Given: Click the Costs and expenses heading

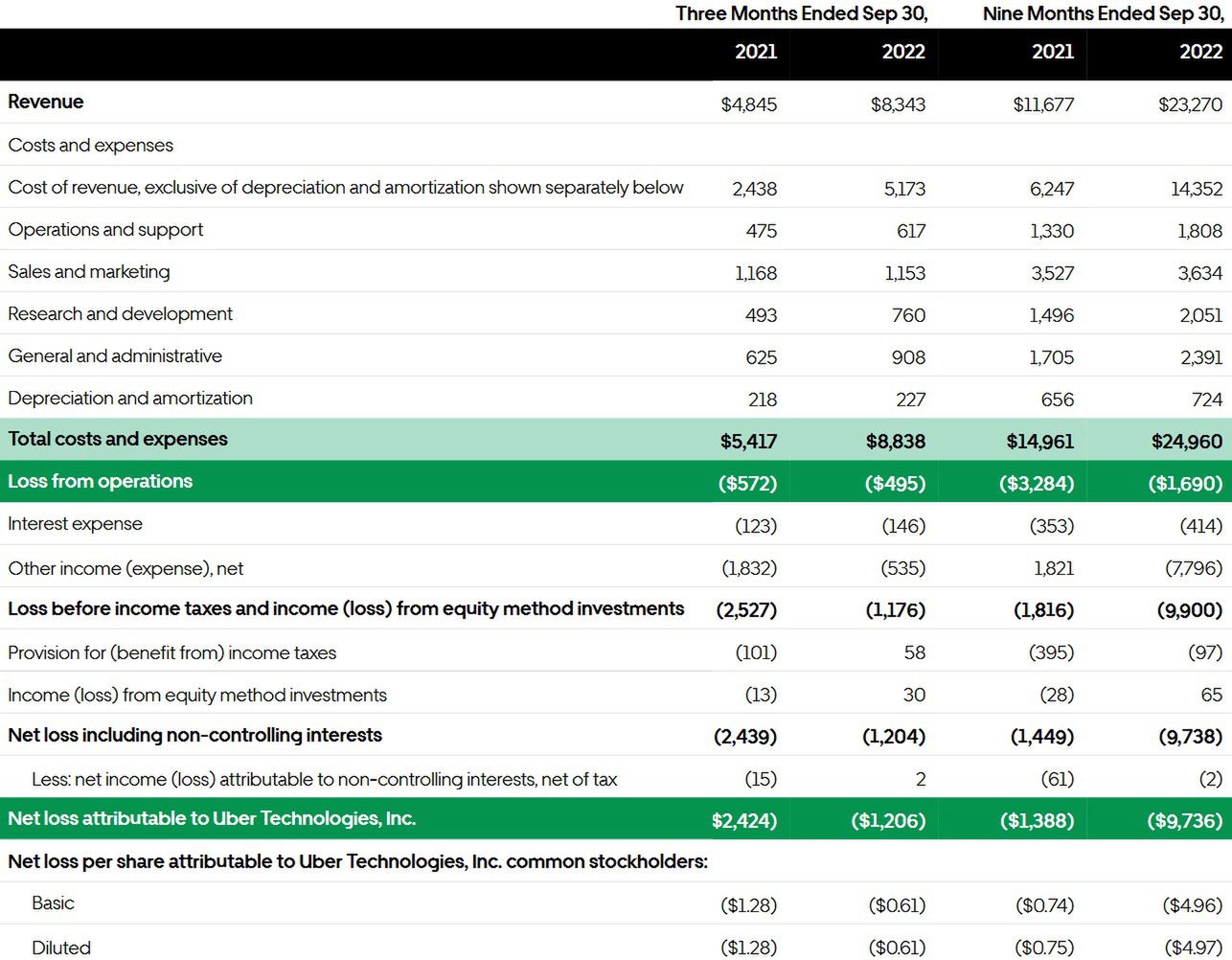Looking at the screenshot, I should (91, 145).
